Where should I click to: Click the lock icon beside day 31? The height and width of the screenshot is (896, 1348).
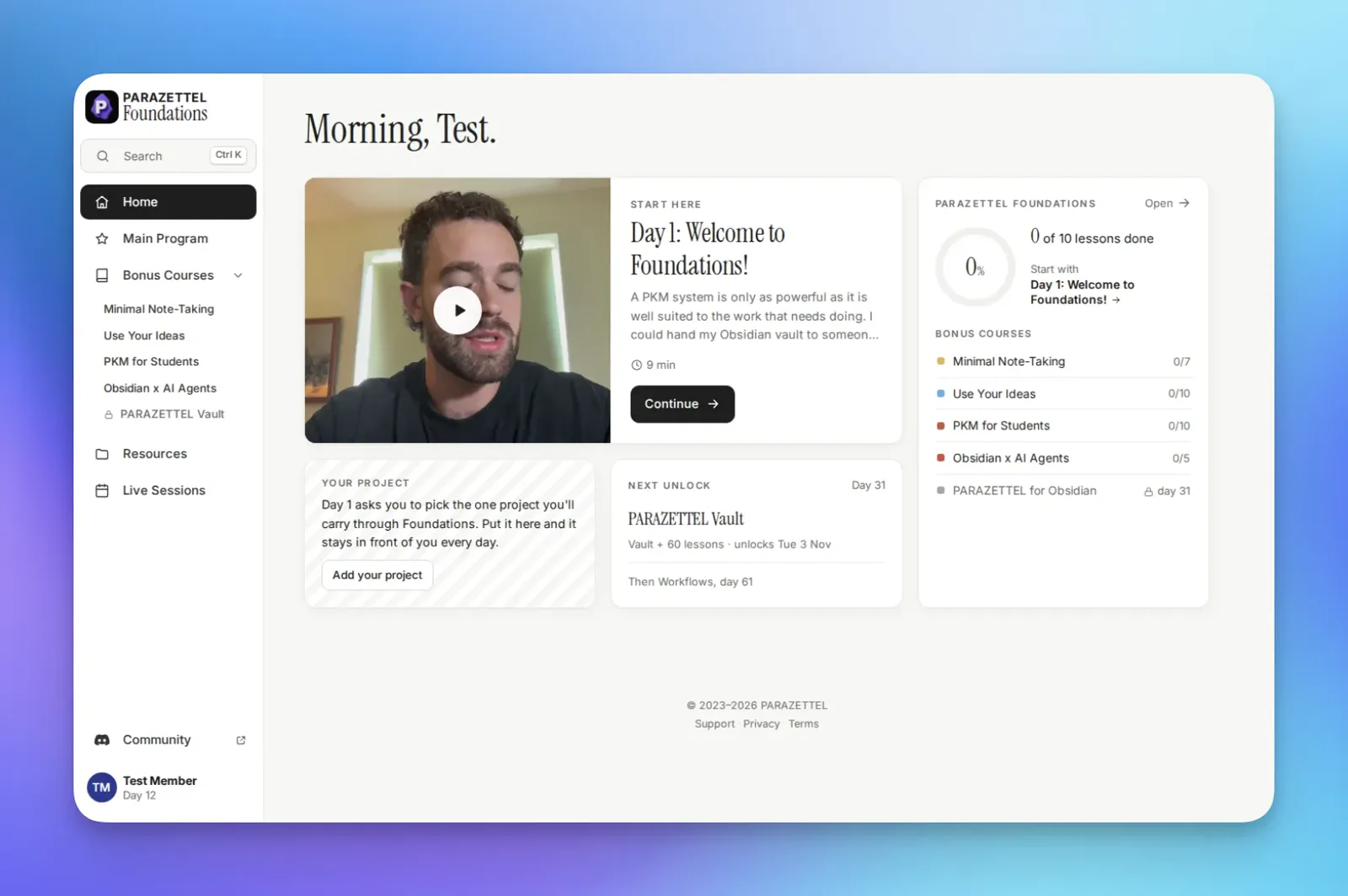click(x=1148, y=491)
